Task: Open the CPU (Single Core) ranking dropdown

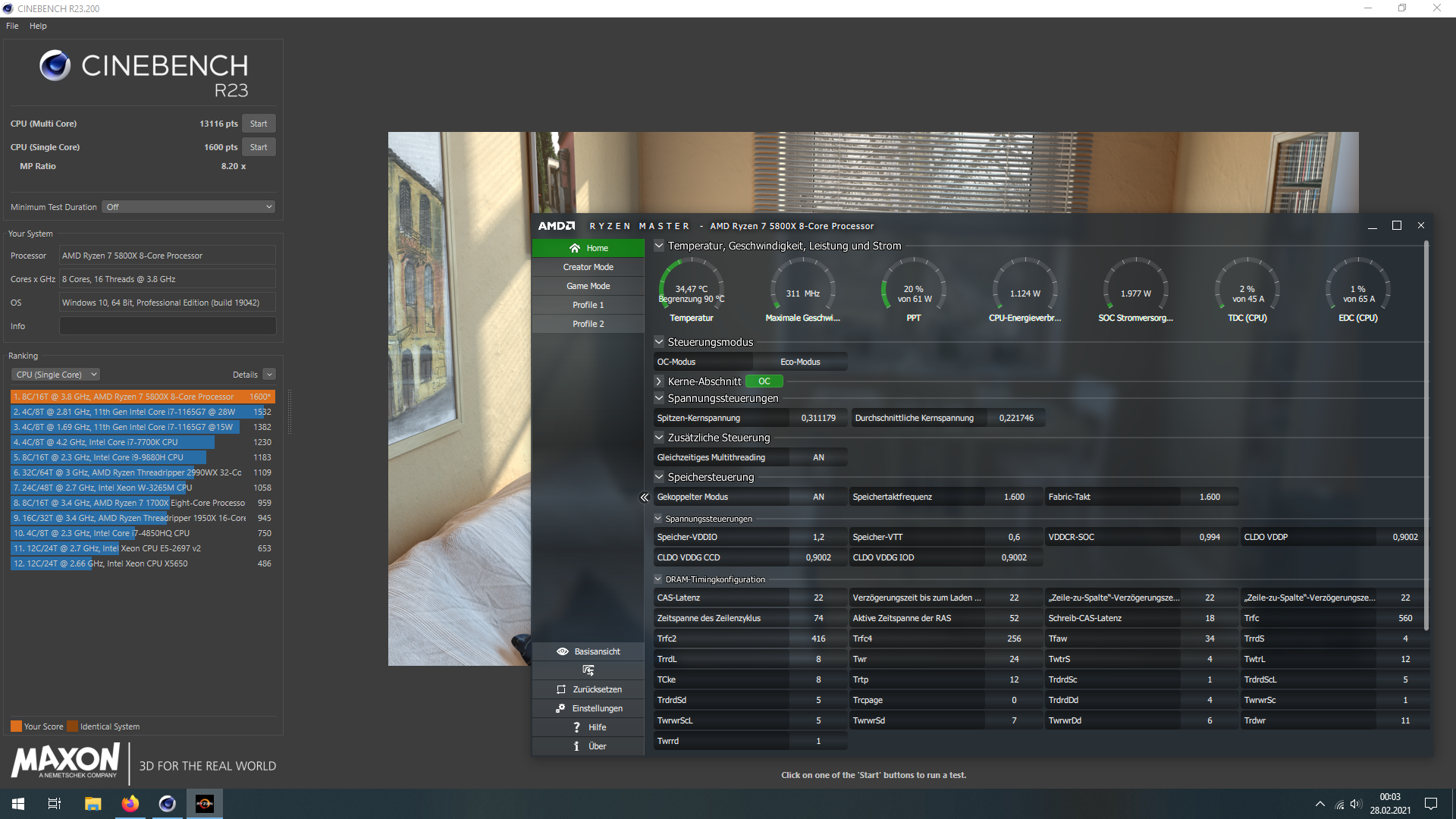Action: pos(56,375)
